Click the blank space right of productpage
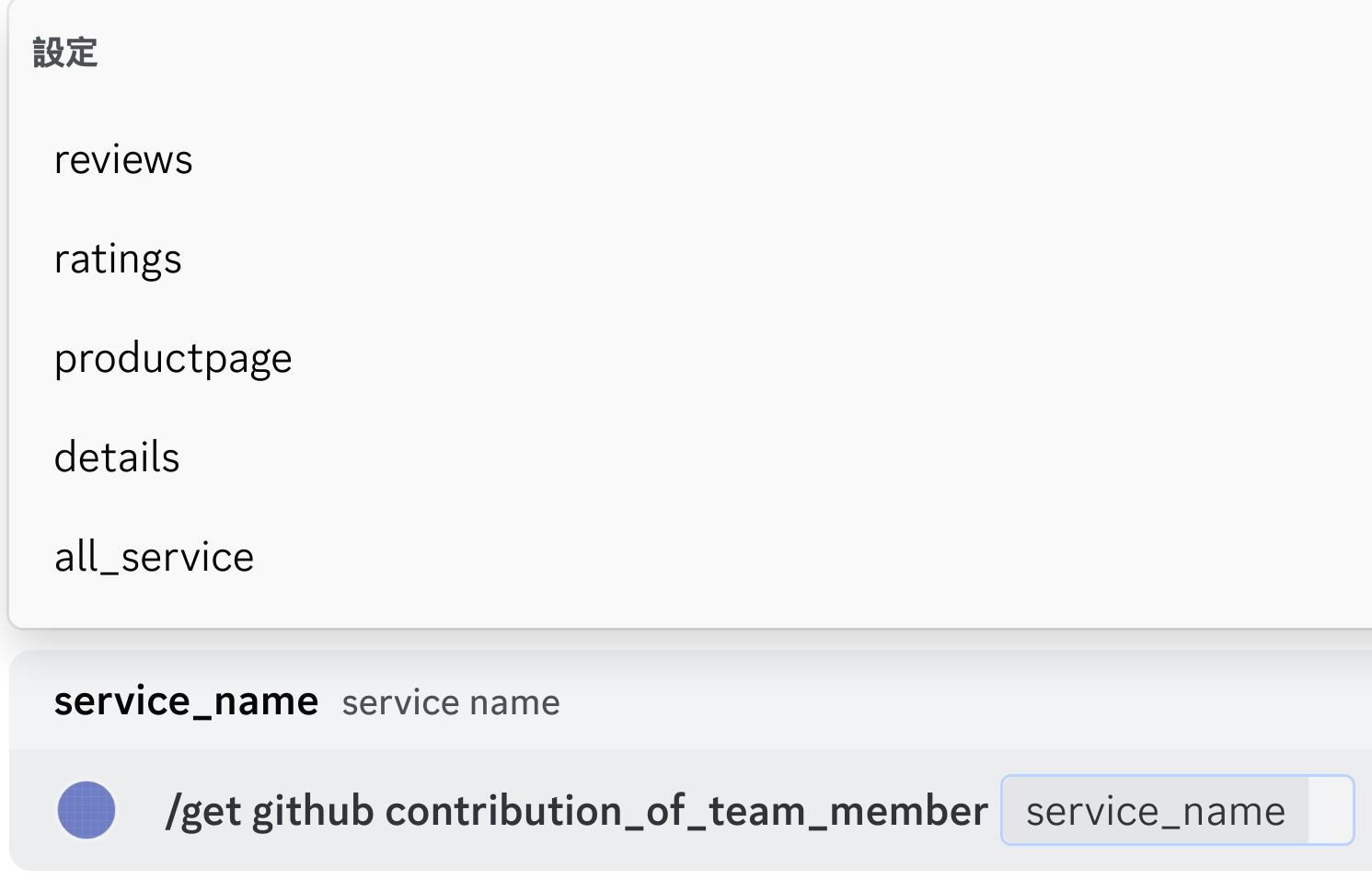This screenshot has height=880, width=1372. click(736, 359)
